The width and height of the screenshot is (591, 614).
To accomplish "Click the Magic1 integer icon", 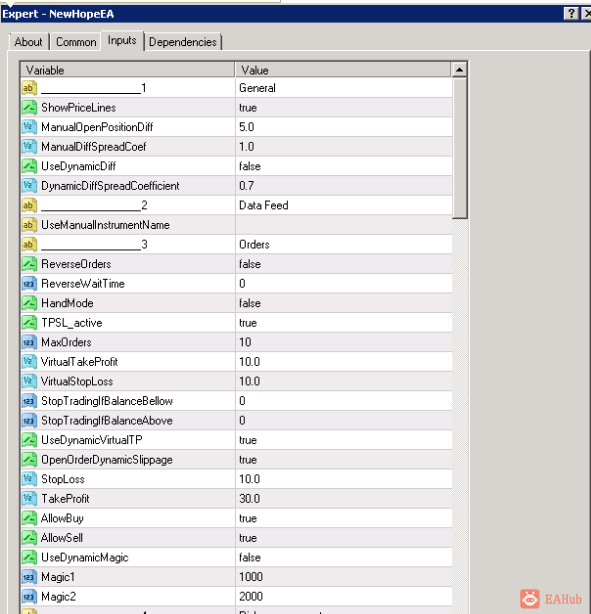I will (29, 577).
